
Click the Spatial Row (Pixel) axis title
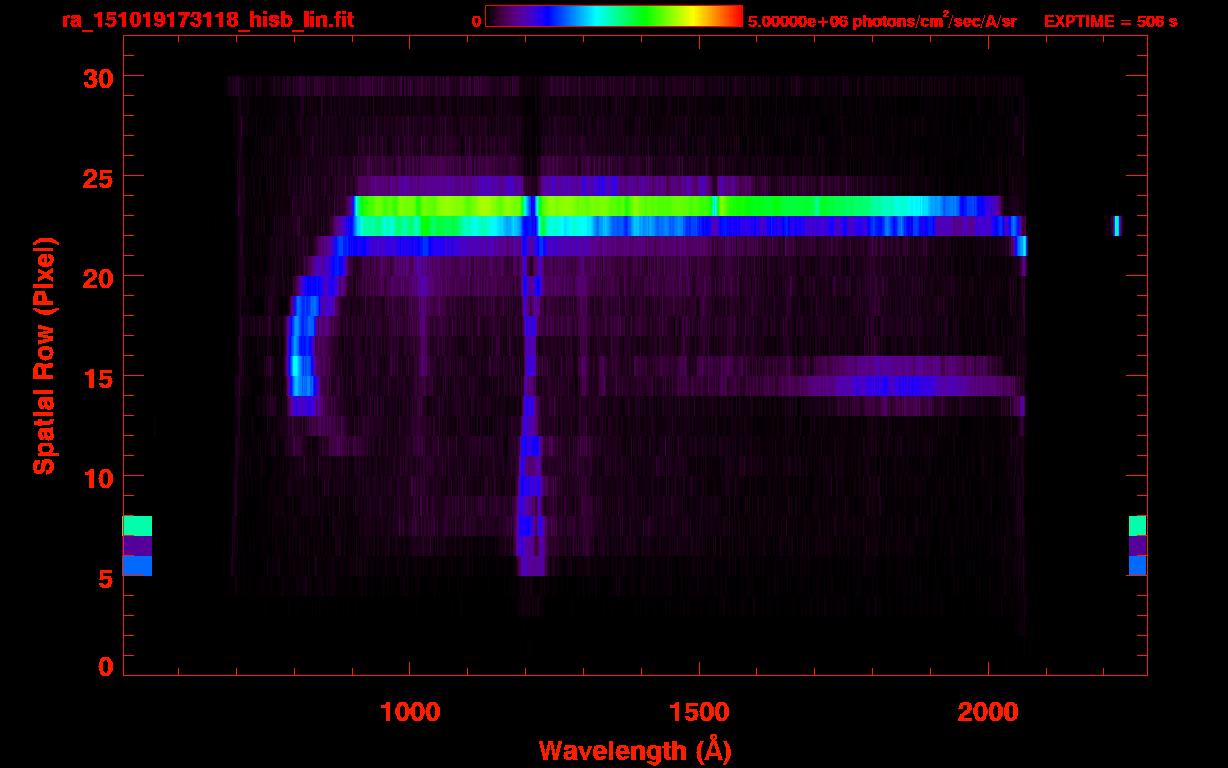pyautogui.click(x=43, y=356)
